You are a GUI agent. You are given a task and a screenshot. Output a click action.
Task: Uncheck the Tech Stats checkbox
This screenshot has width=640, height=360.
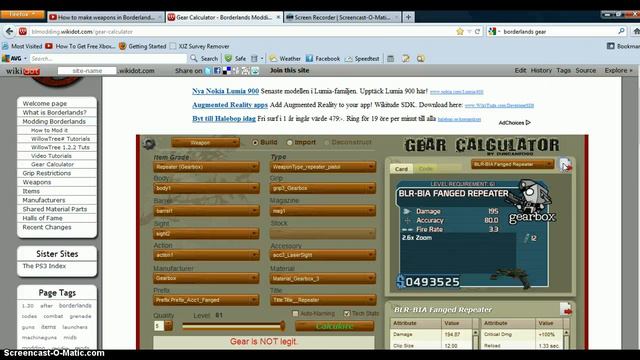tap(347, 313)
